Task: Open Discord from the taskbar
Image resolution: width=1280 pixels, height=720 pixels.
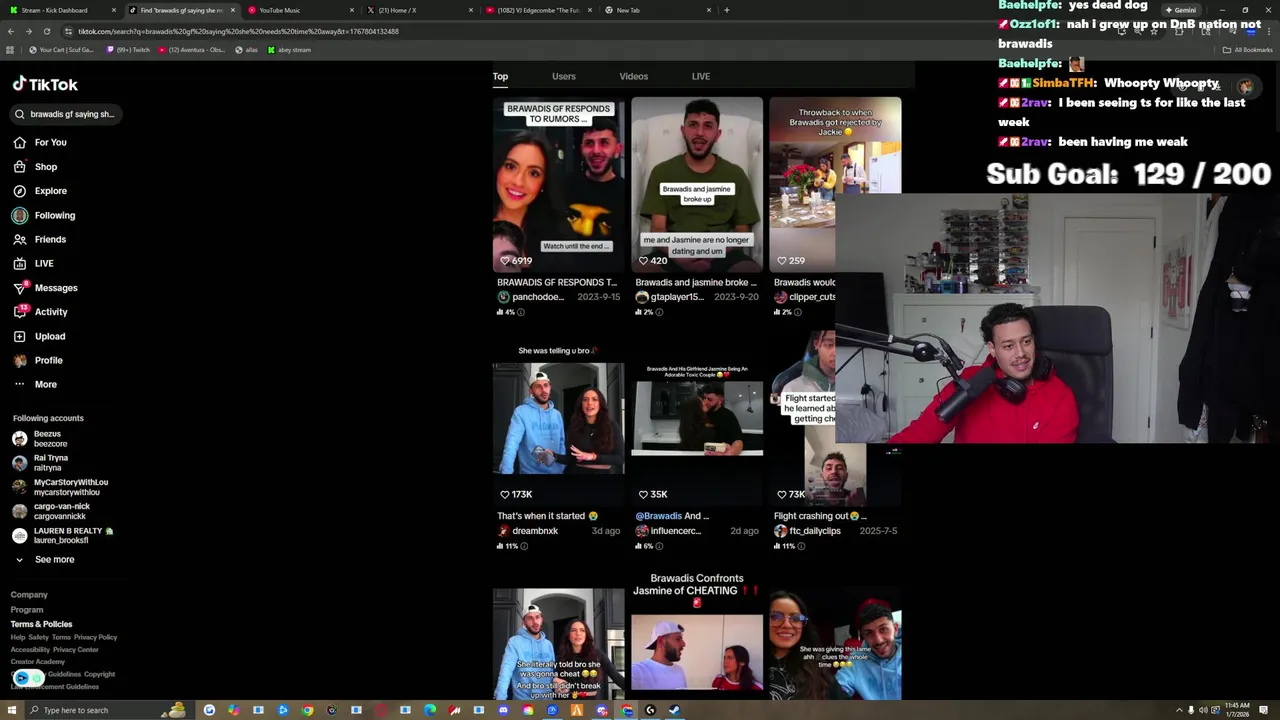Action: 503,710
